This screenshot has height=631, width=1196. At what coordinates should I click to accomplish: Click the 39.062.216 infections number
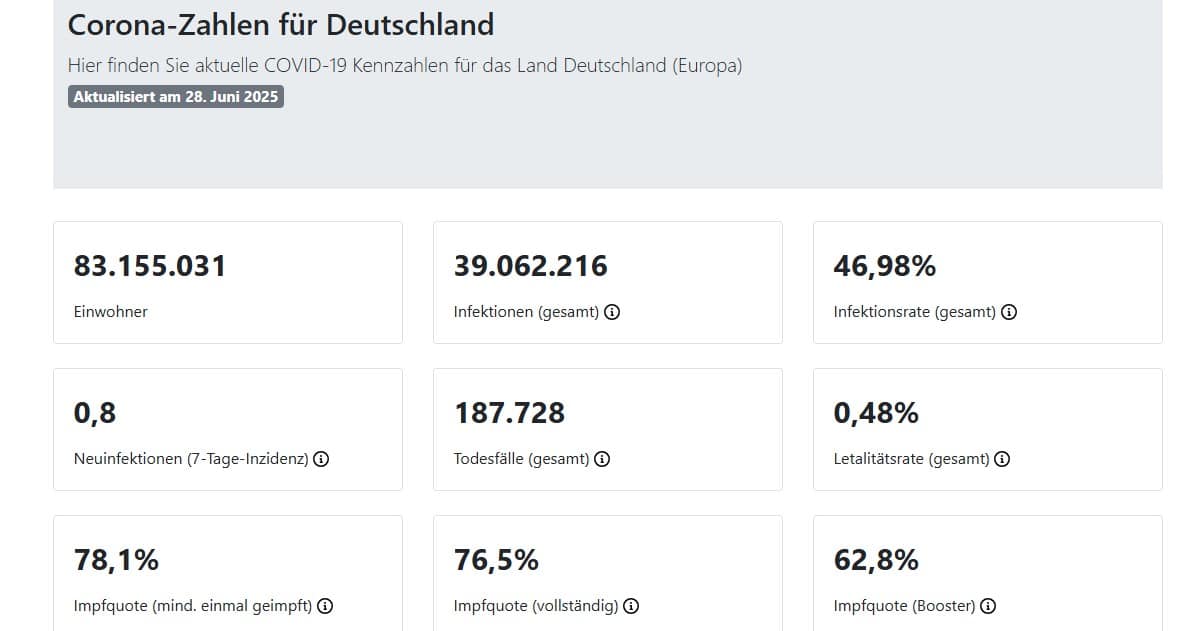point(531,266)
